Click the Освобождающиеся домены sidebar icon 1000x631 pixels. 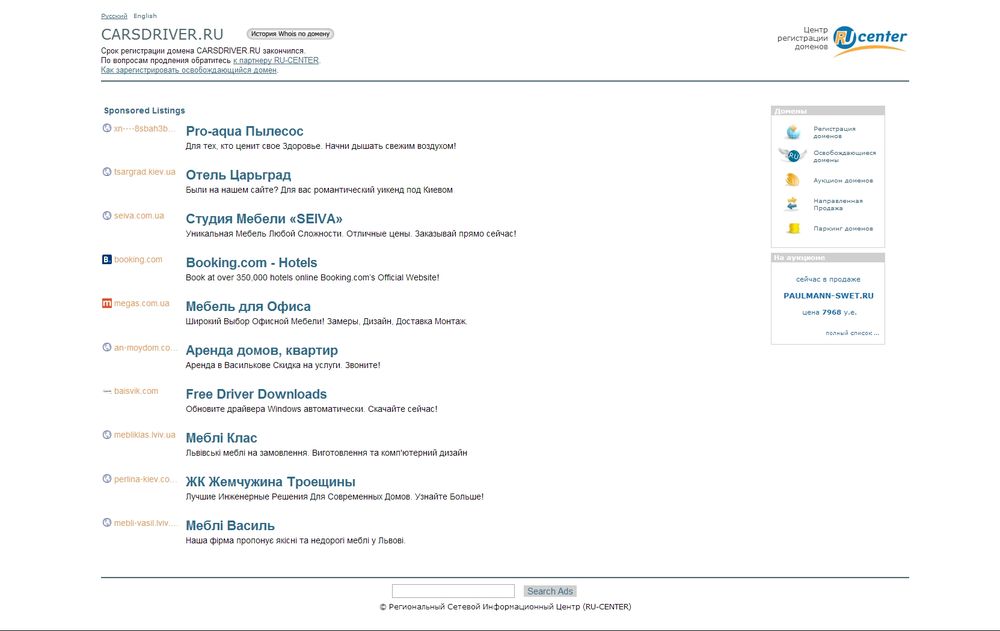click(793, 156)
